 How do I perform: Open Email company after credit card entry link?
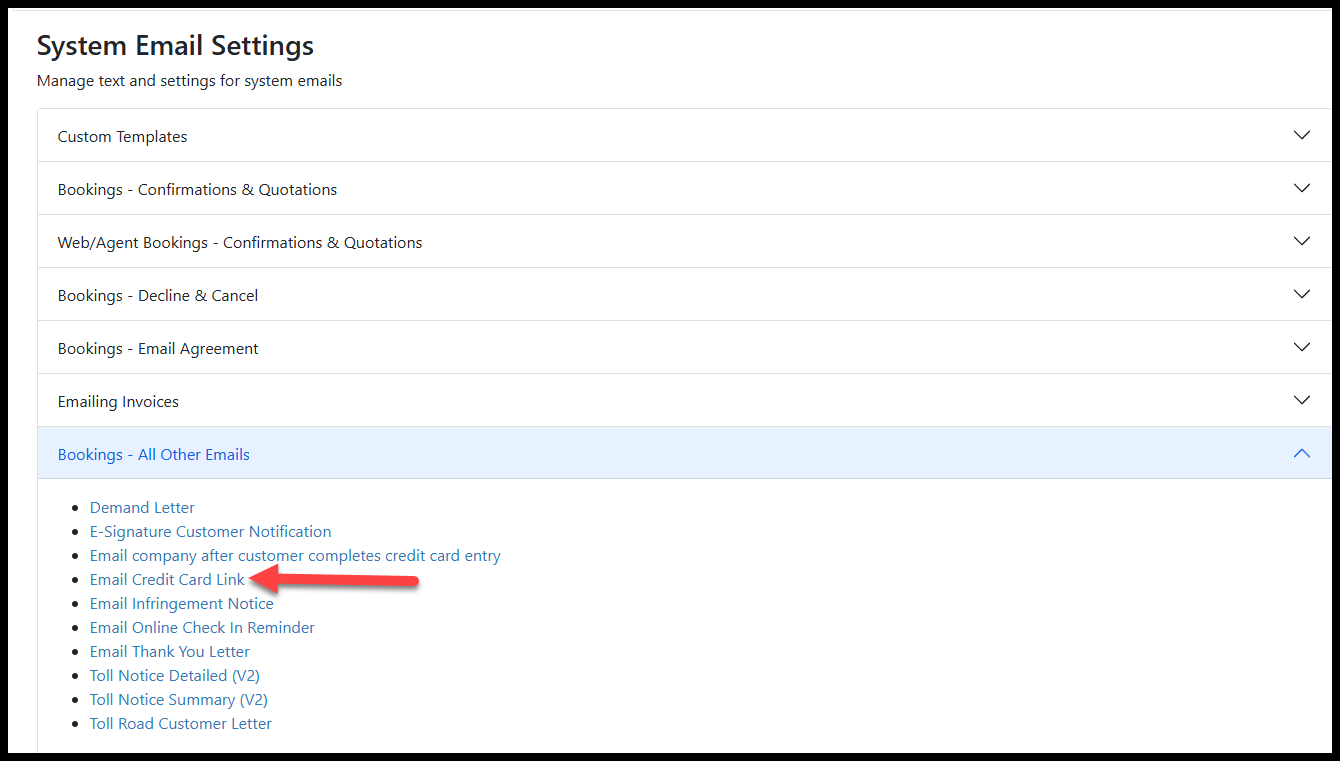pos(295,556)
